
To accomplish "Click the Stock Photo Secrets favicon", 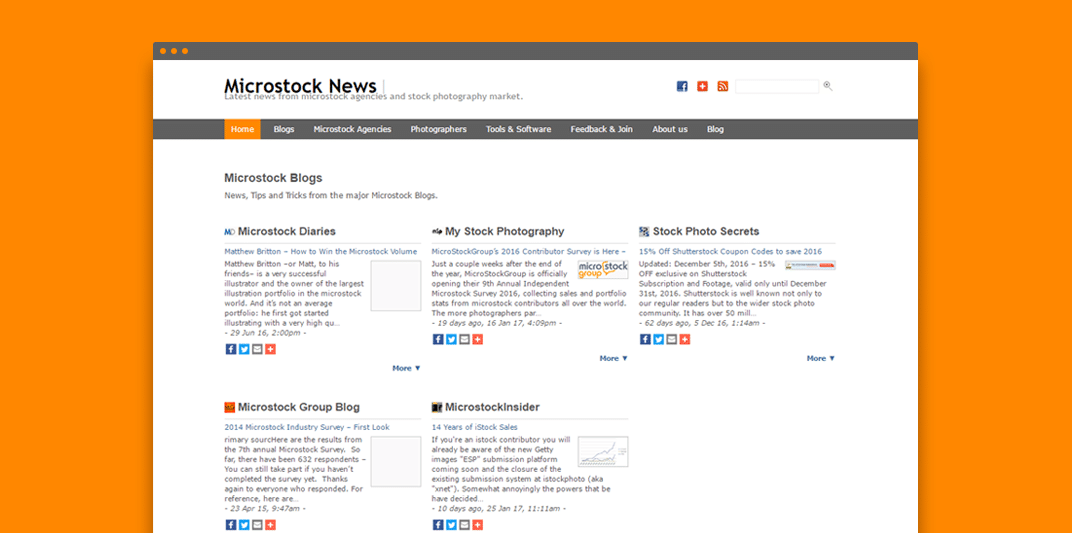I will click(x=644, y=232).
